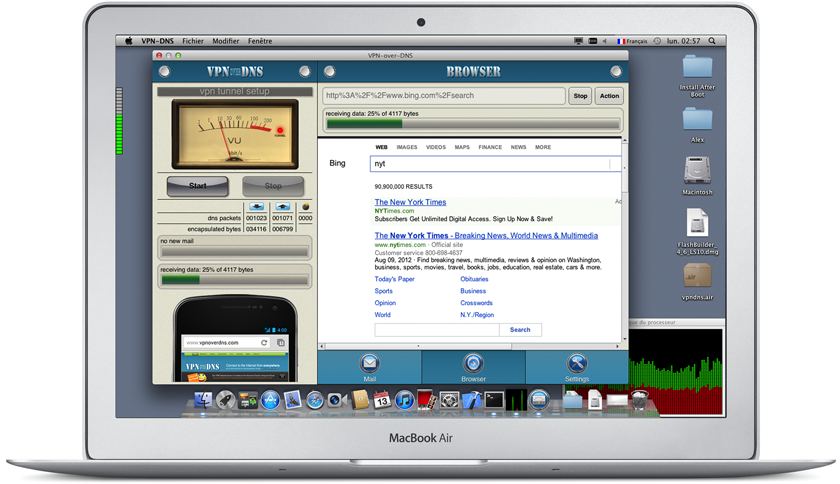Screen dimensions: 840x484
Task: Click the Browser compass icon in bottom bar
Action: click(x=473, y=365)
